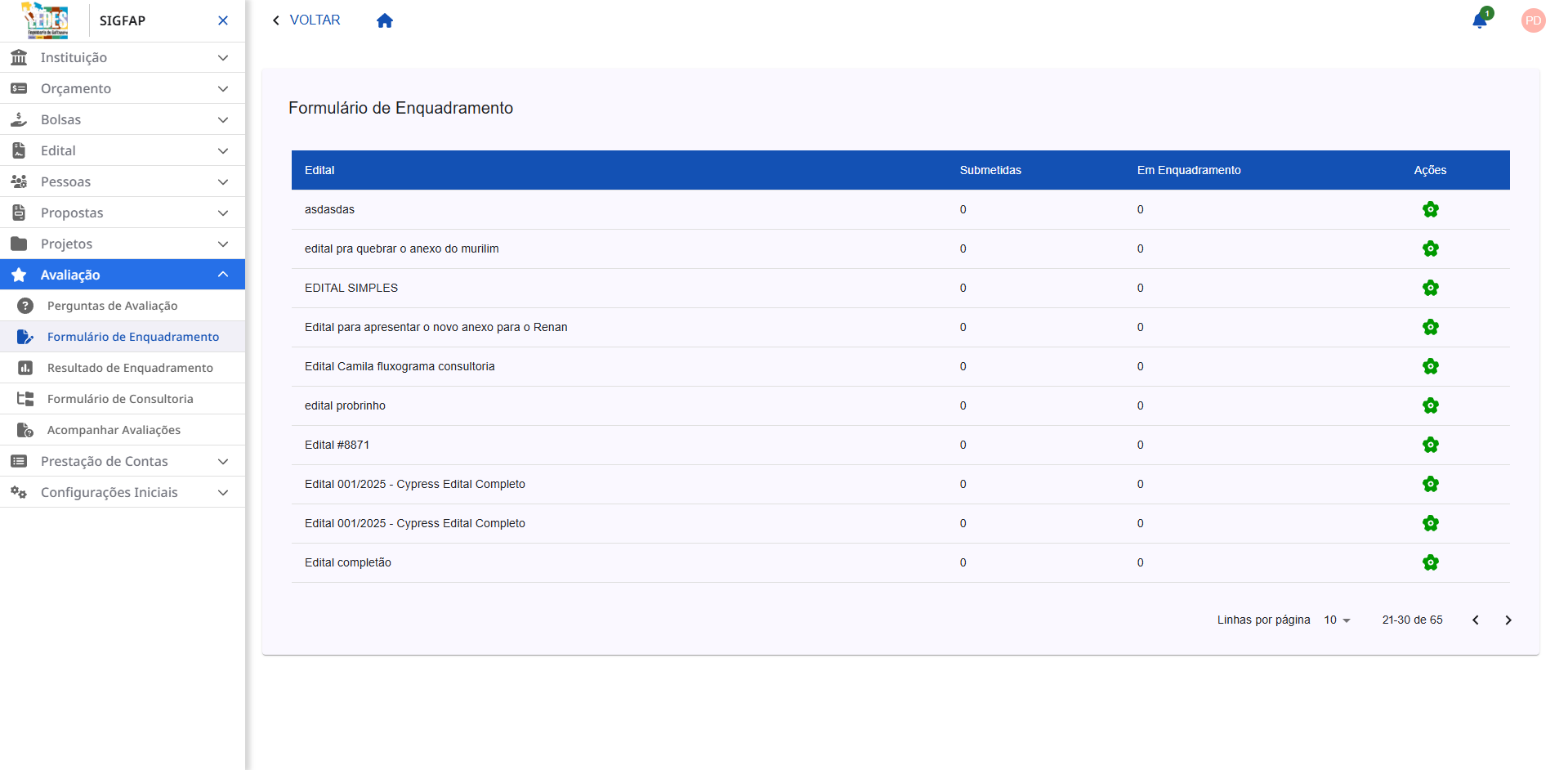Open the Formulário de Consultoria menu item
The height and width of the screenshot is (770, 1568).
[119, 398]
